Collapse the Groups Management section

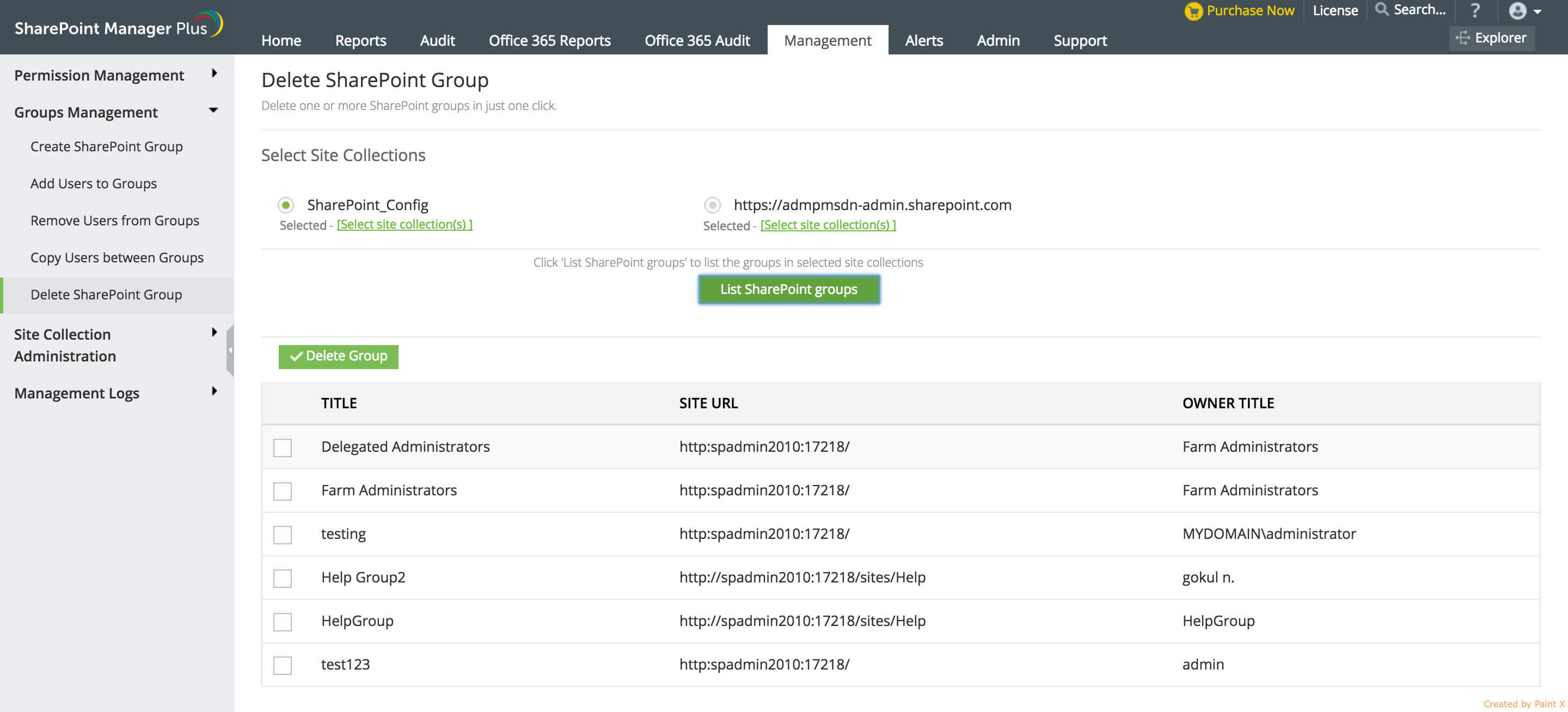(213, 111)
